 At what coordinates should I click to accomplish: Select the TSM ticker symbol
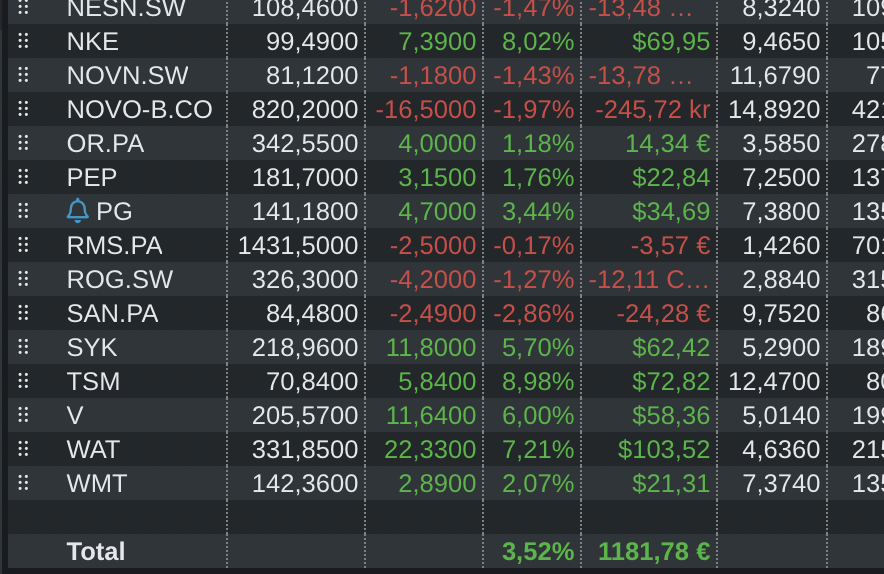[94, 382]
